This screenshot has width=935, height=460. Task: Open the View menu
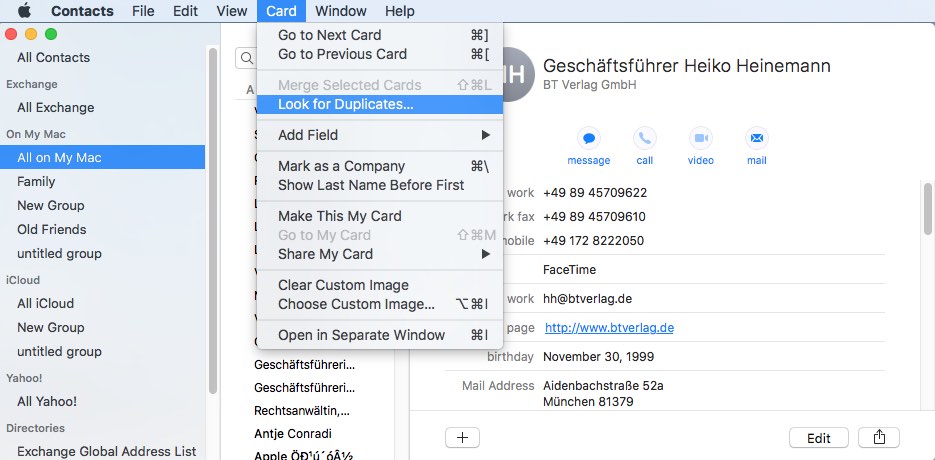point(232,11)
